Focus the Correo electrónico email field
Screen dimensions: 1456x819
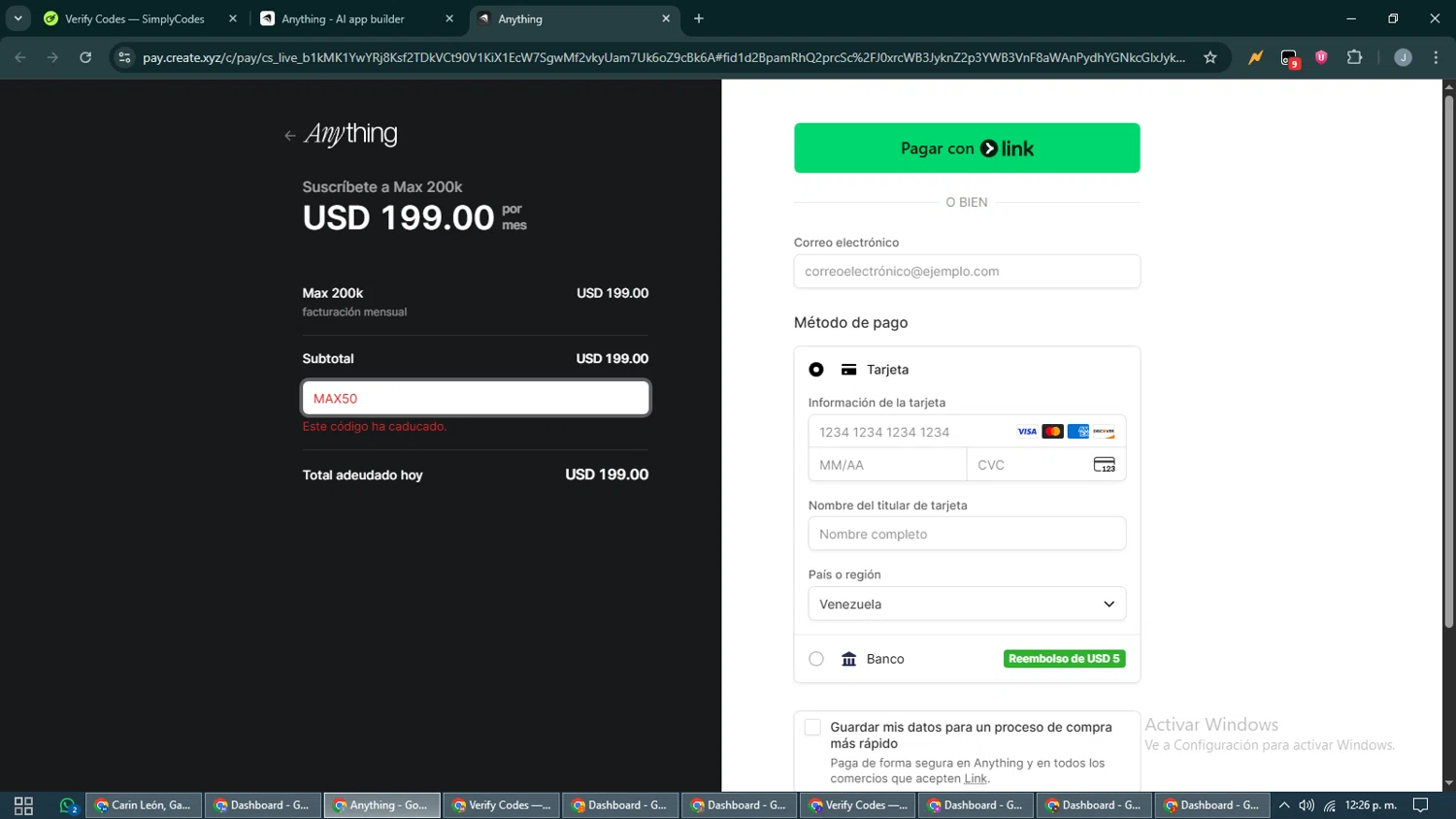point(967,272)
